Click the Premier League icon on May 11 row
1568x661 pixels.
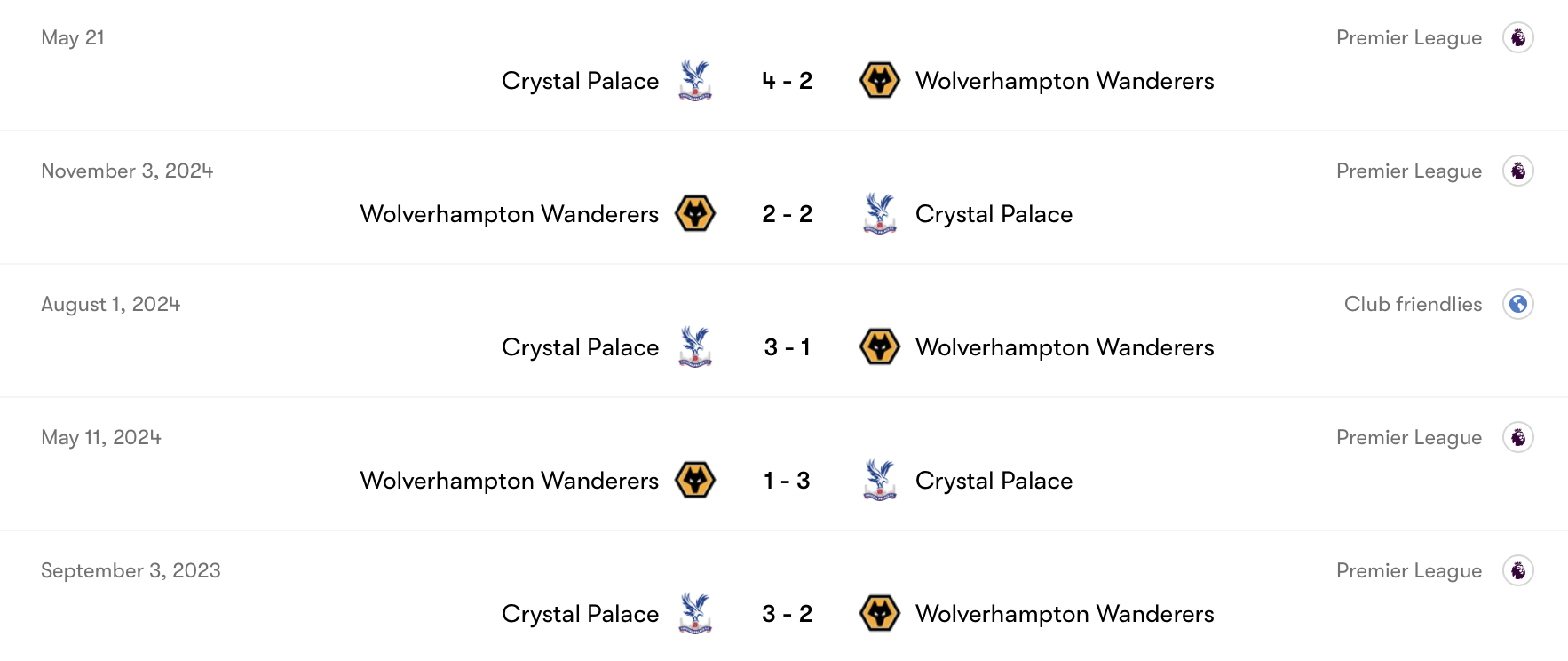(x=1520, y=437)
